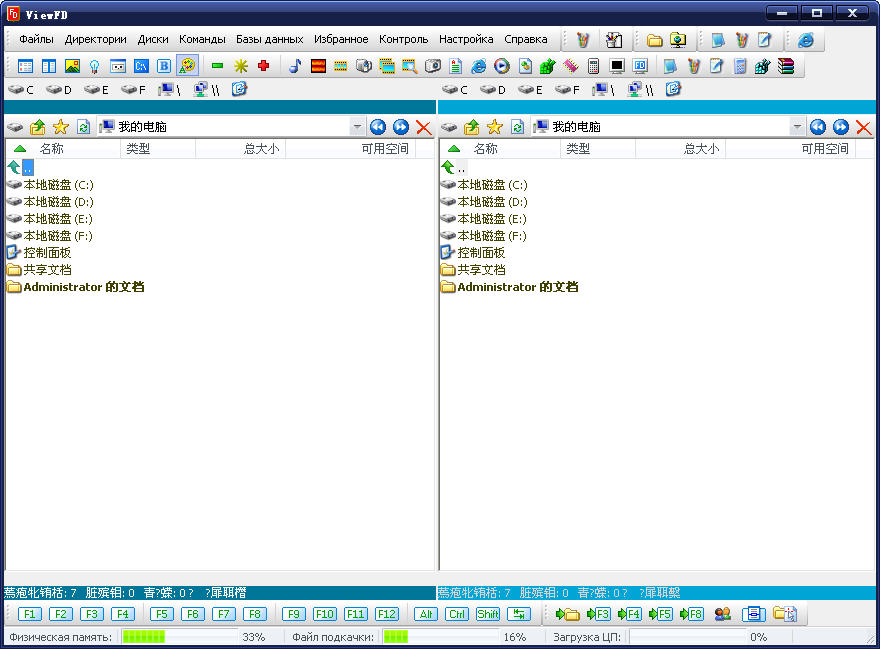Click the music note icon in toolbar
The image size is (880, 649).
[x=295, y=66]
